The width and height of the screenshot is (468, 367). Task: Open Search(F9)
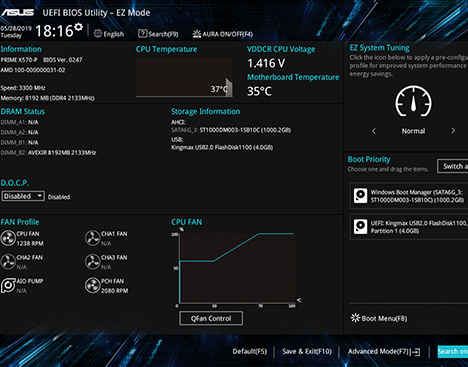click(x=158, y=34)
